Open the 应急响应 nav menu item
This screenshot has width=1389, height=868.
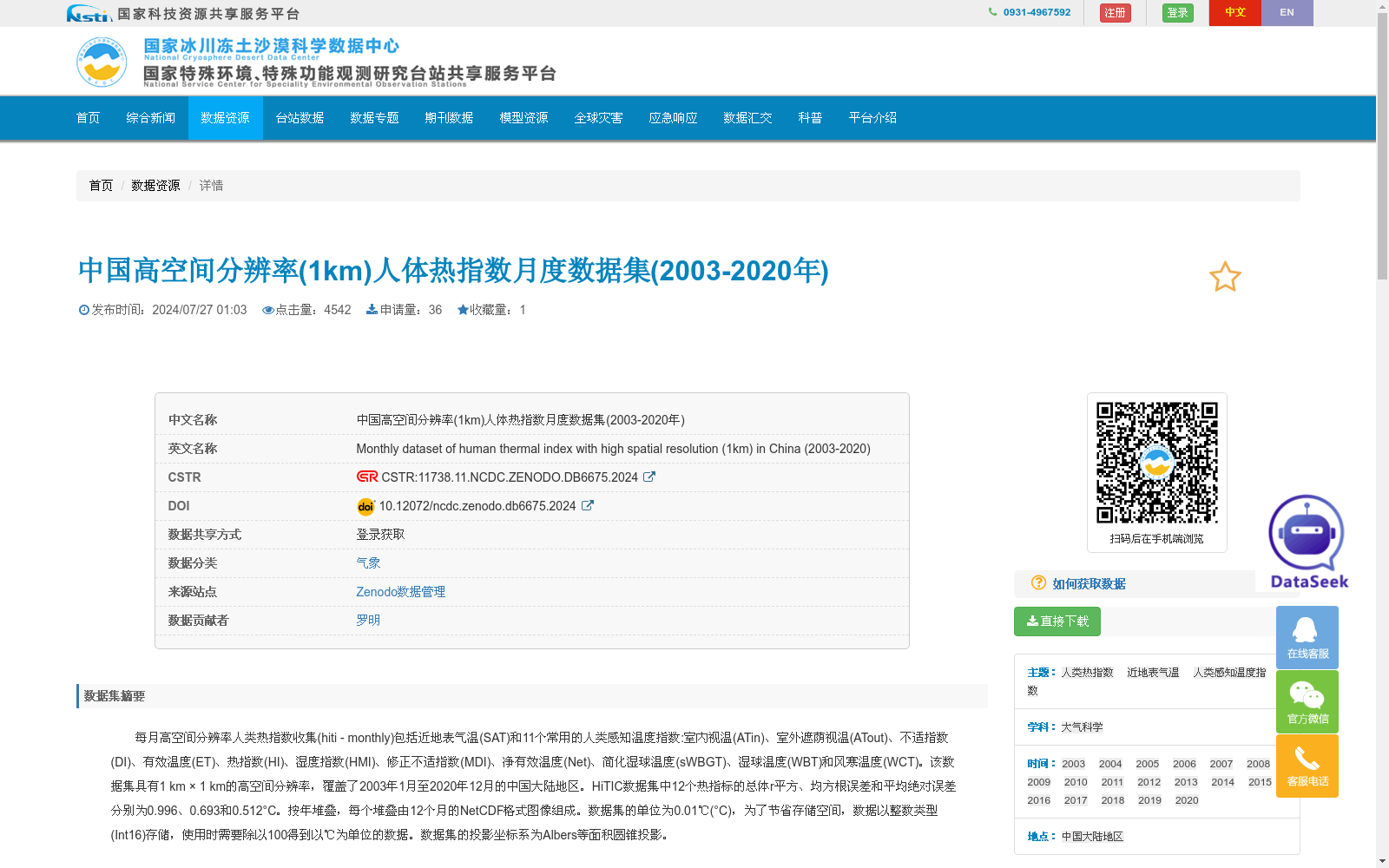click(673, 118)
